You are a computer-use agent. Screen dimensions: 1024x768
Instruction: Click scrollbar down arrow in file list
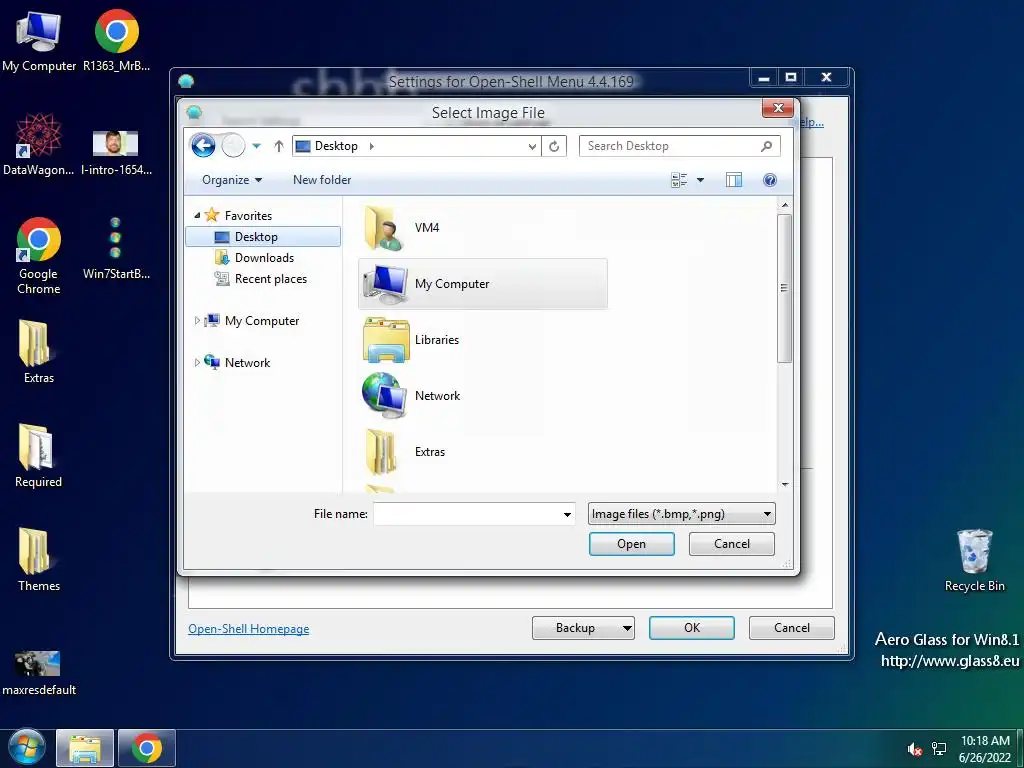[785, 485]
